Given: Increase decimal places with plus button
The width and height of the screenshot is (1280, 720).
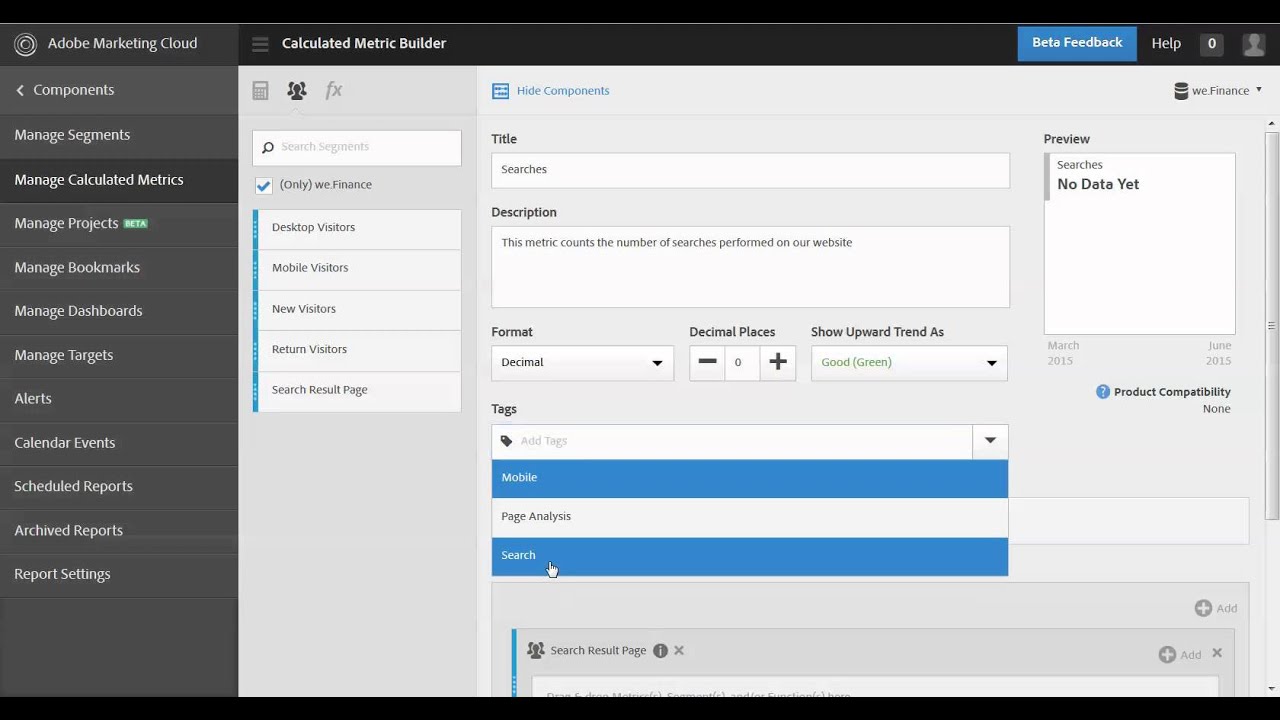Looking at the screenshot, I should [778, 362].
